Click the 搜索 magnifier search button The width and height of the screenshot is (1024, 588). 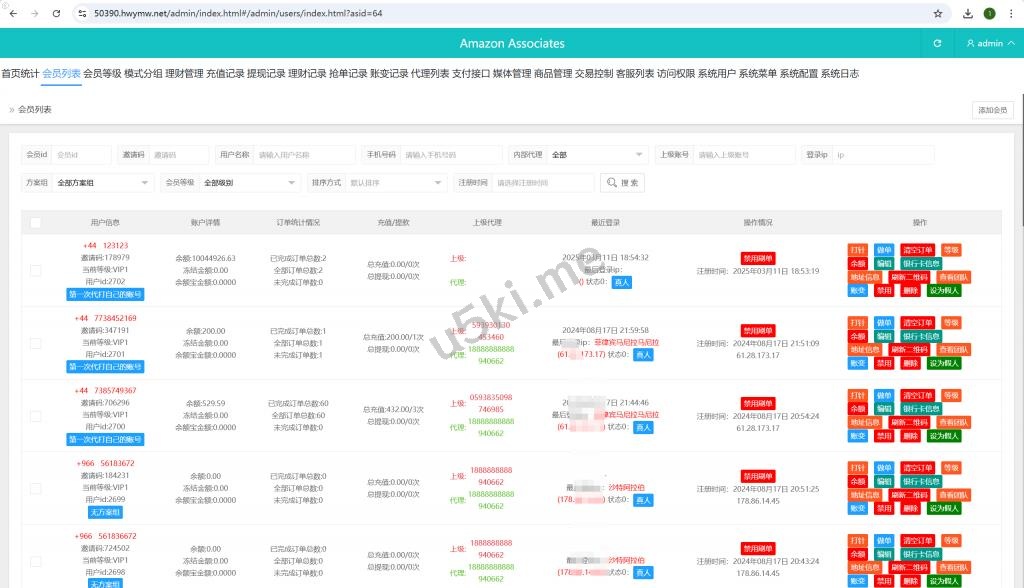point(622,183)
